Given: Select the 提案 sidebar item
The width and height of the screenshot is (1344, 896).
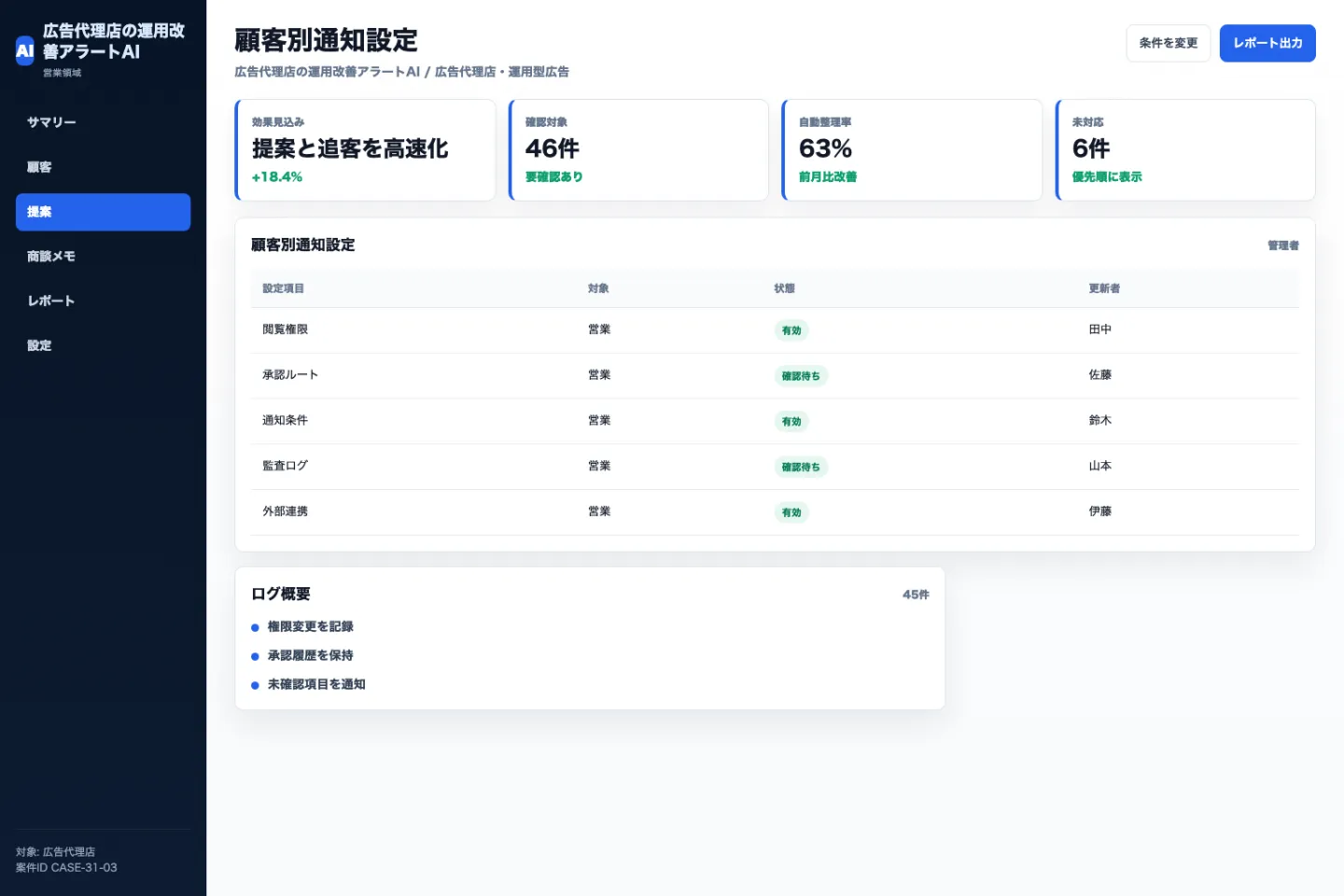Looking at the screenshot, I should tap(103, 212).
